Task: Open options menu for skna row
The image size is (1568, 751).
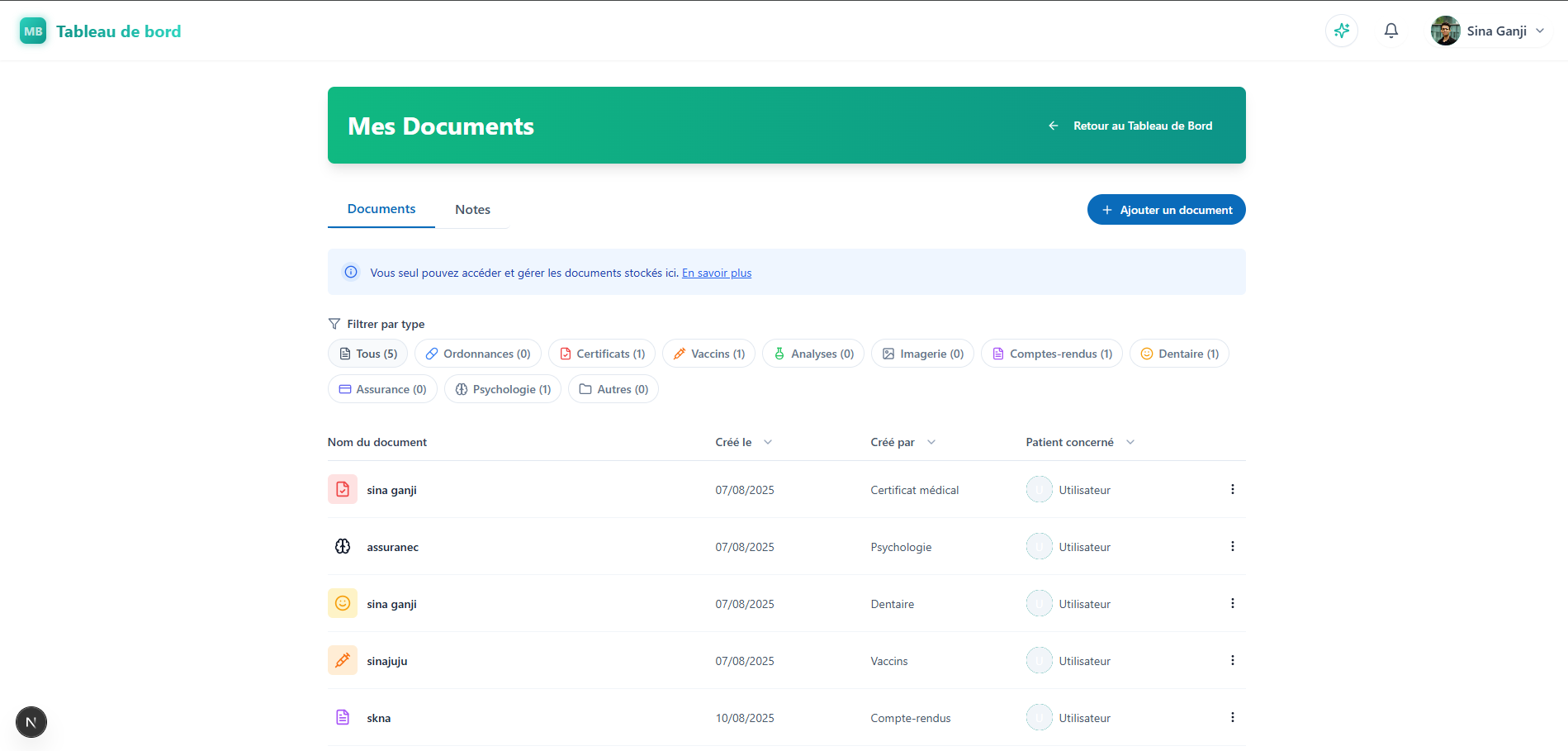Action: [x=1233, y=717]
